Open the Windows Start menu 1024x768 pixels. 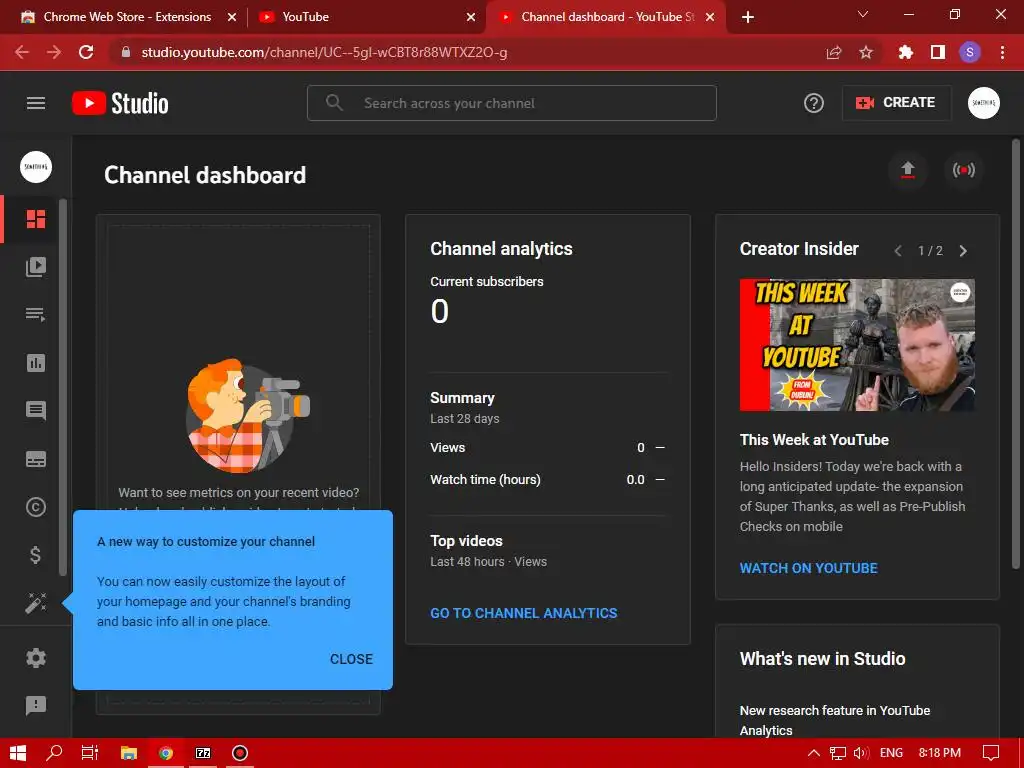click(18, 753)
